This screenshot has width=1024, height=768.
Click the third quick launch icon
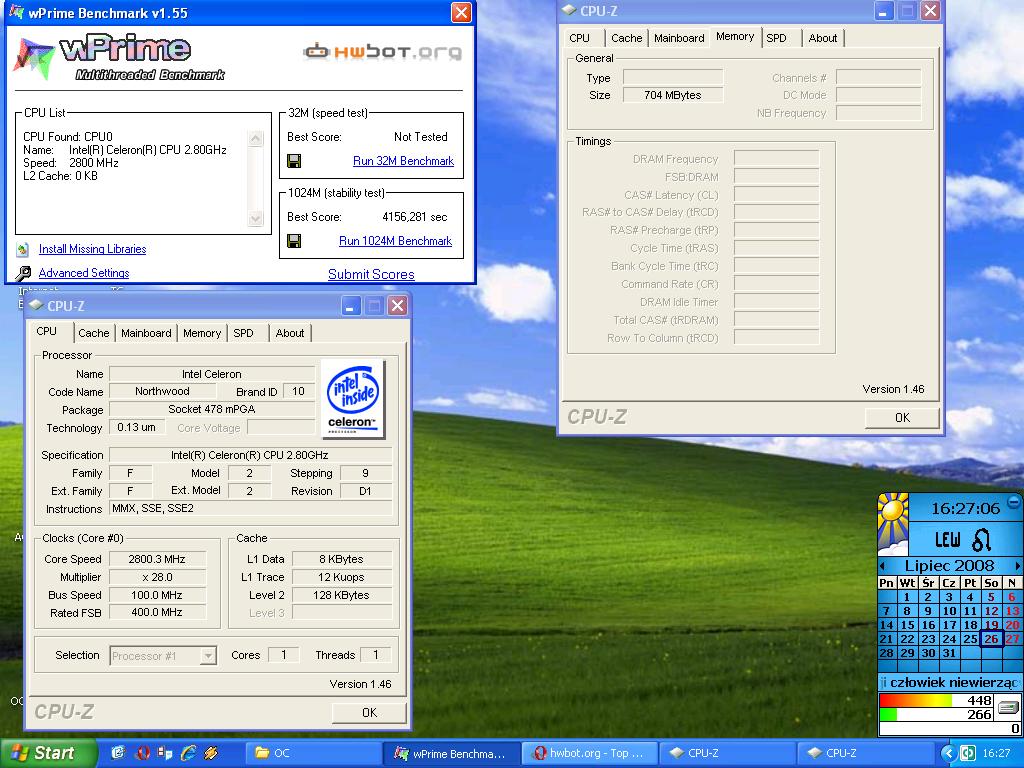(165, 753)
